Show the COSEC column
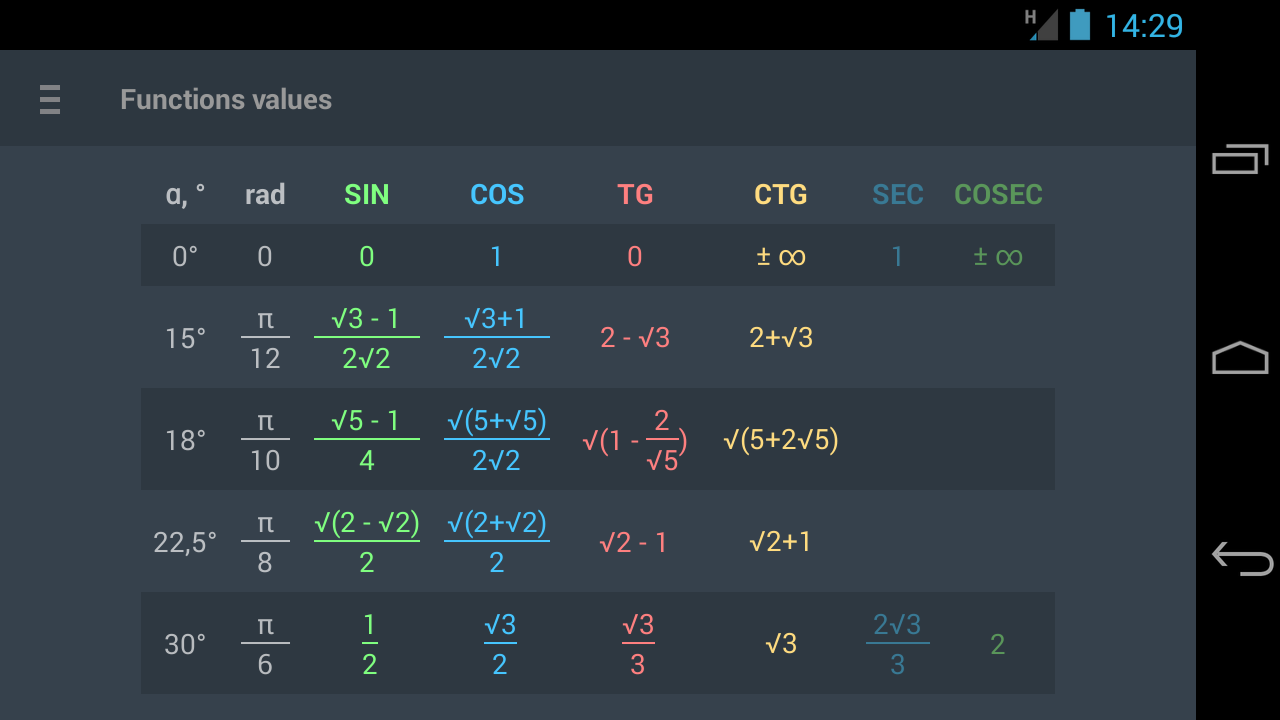The width and height of the screenshot is (1280, 720). coord(998,194)
